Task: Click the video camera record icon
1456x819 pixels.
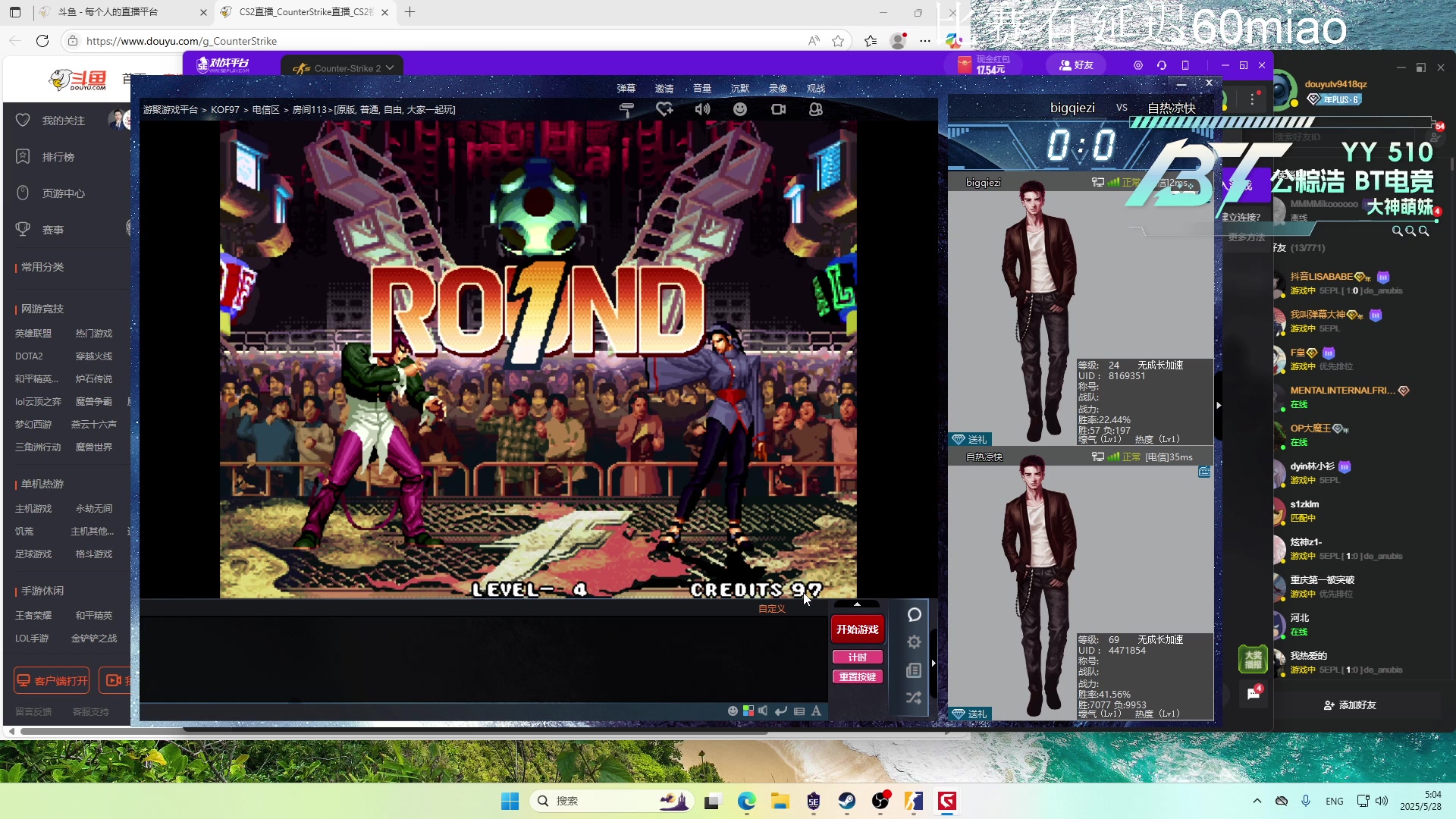Action: [x=778, y=110]
